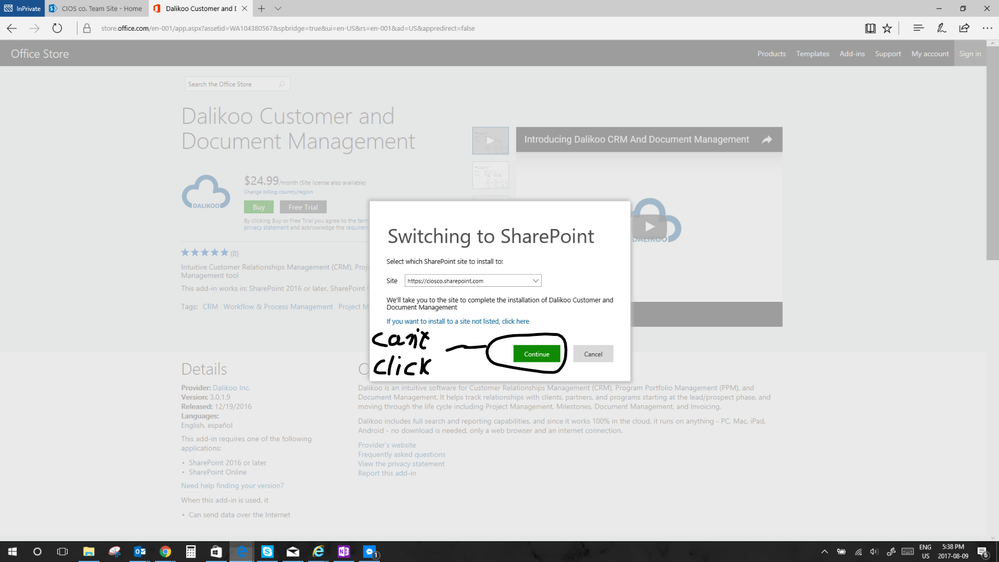Click Sign in link
The height and width of the screenshot is (562, 999).
point(970,54)
